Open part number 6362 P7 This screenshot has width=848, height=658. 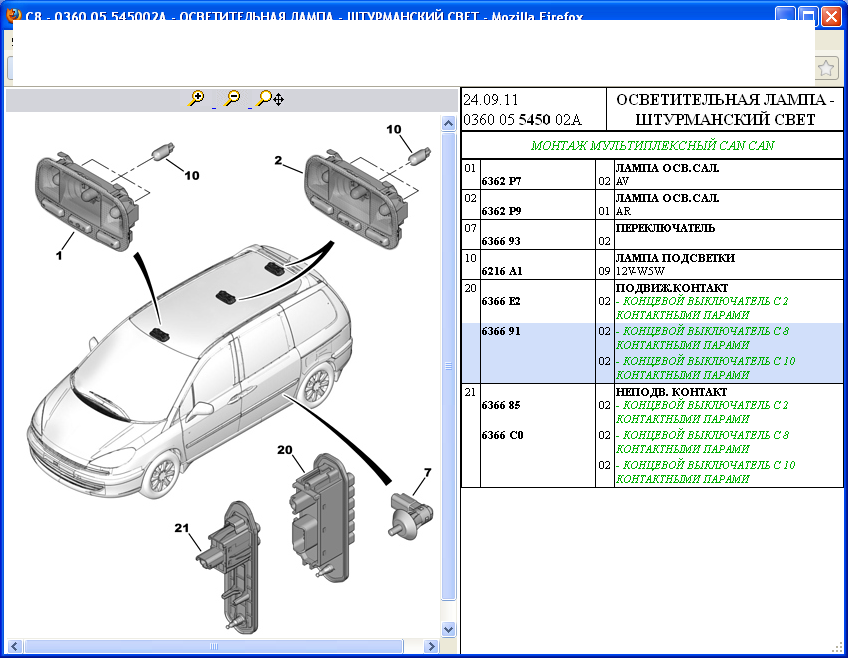pos(502,182)
